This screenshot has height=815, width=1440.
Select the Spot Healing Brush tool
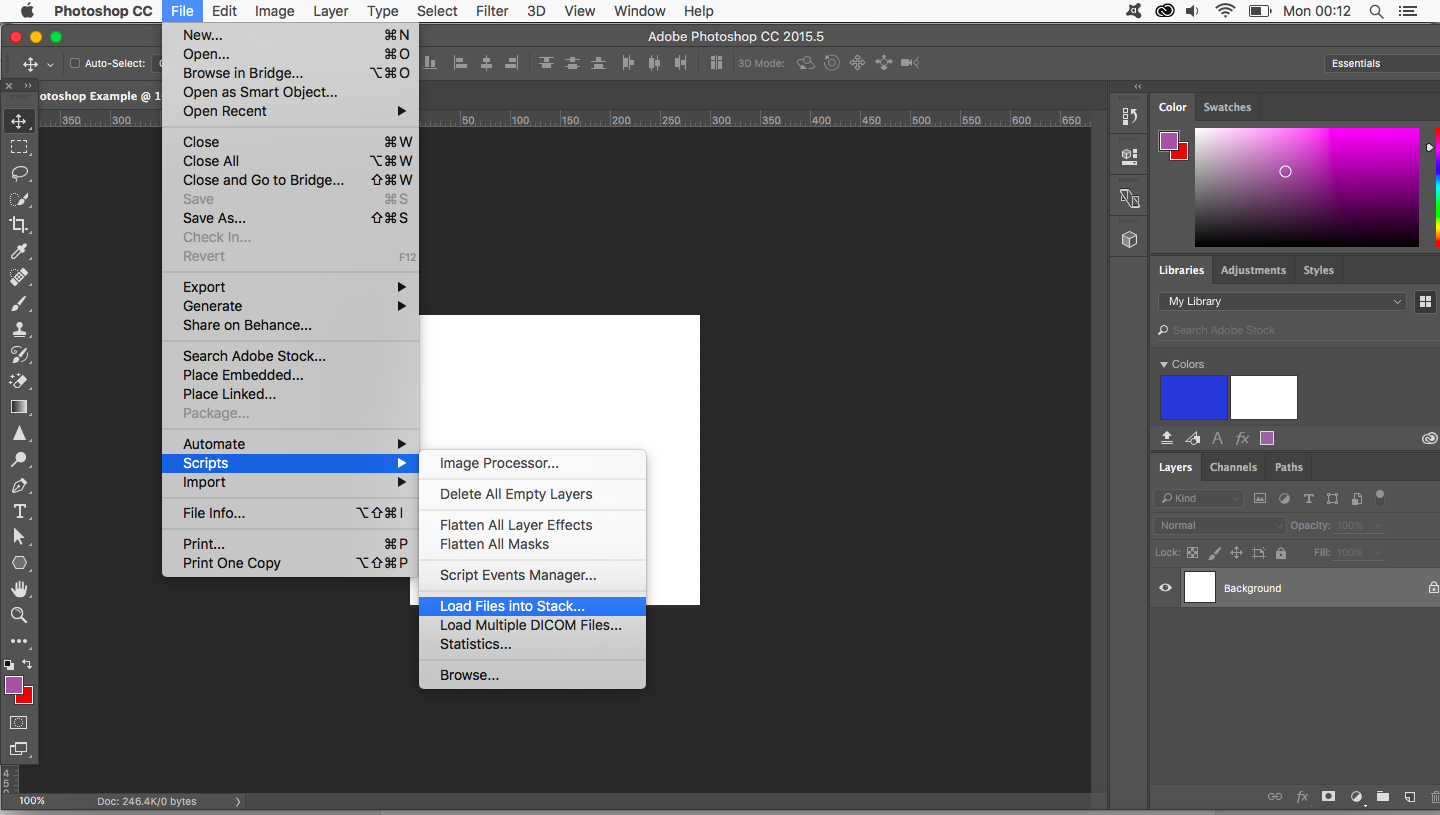coord(19,277)
